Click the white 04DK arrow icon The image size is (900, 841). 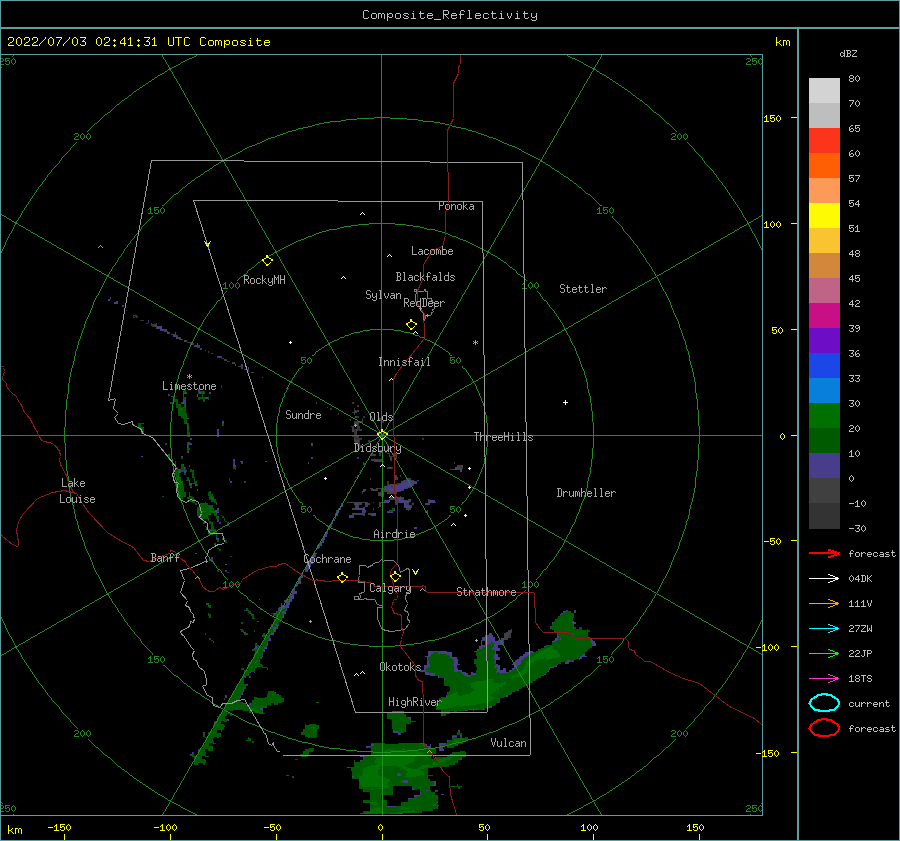click(x=824, y=578)
